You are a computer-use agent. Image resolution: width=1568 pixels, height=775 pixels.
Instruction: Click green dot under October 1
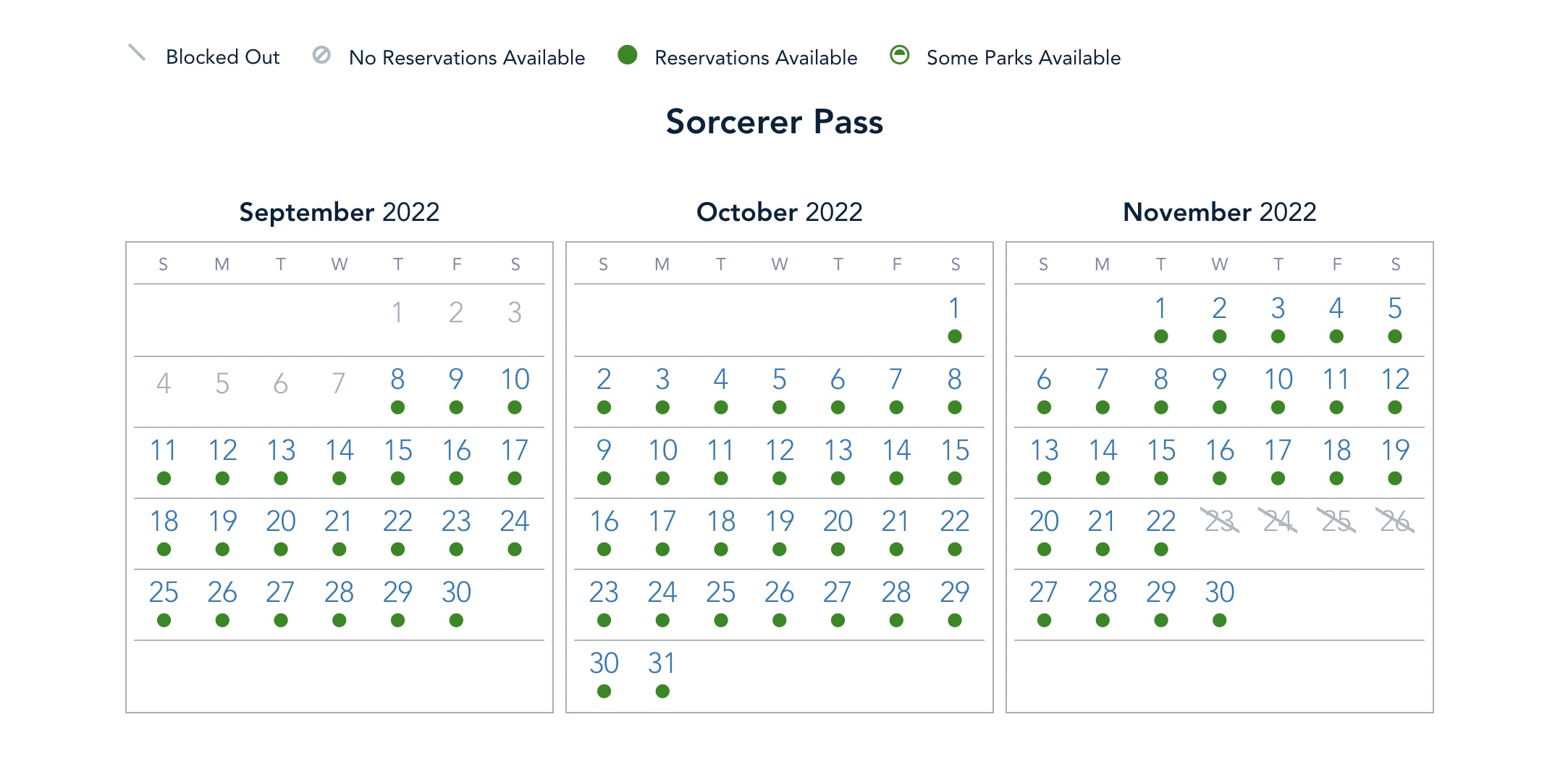click(x=955, y=337)
